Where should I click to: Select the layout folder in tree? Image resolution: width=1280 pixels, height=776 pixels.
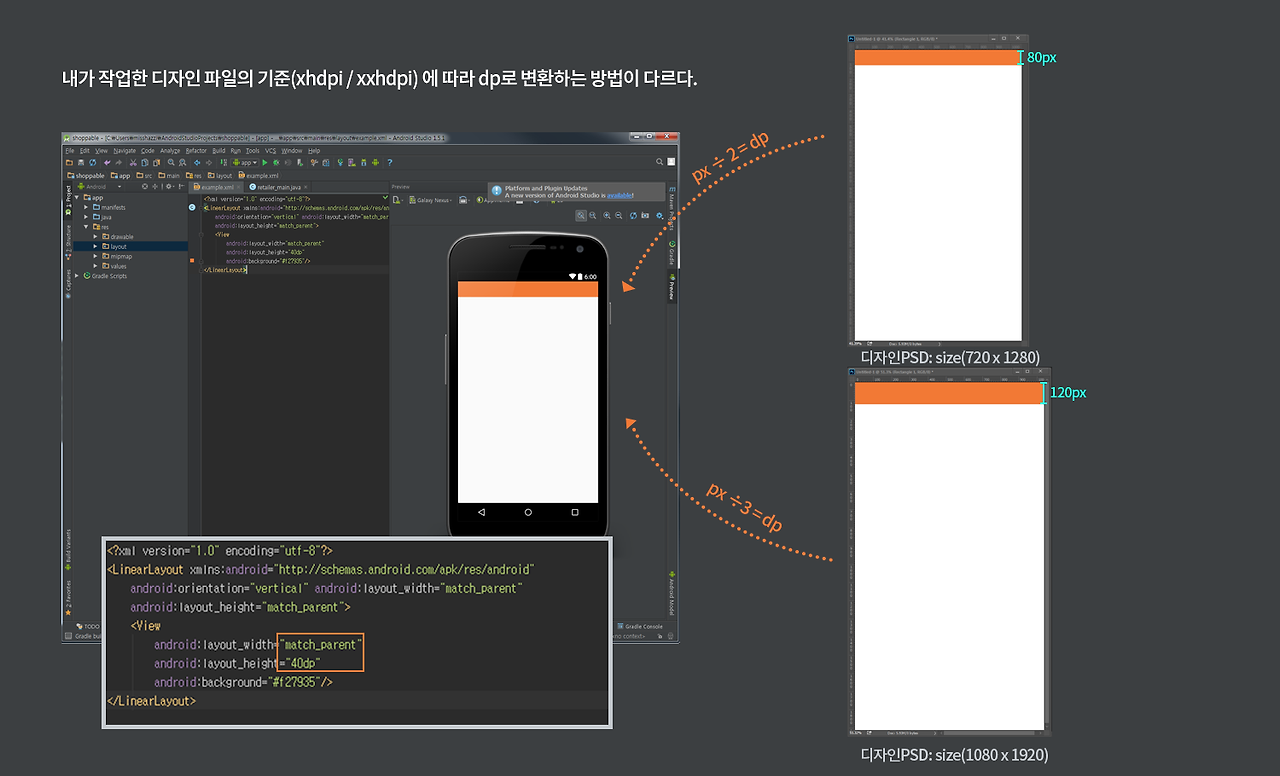pyautogui.click(x=118, y=246)
